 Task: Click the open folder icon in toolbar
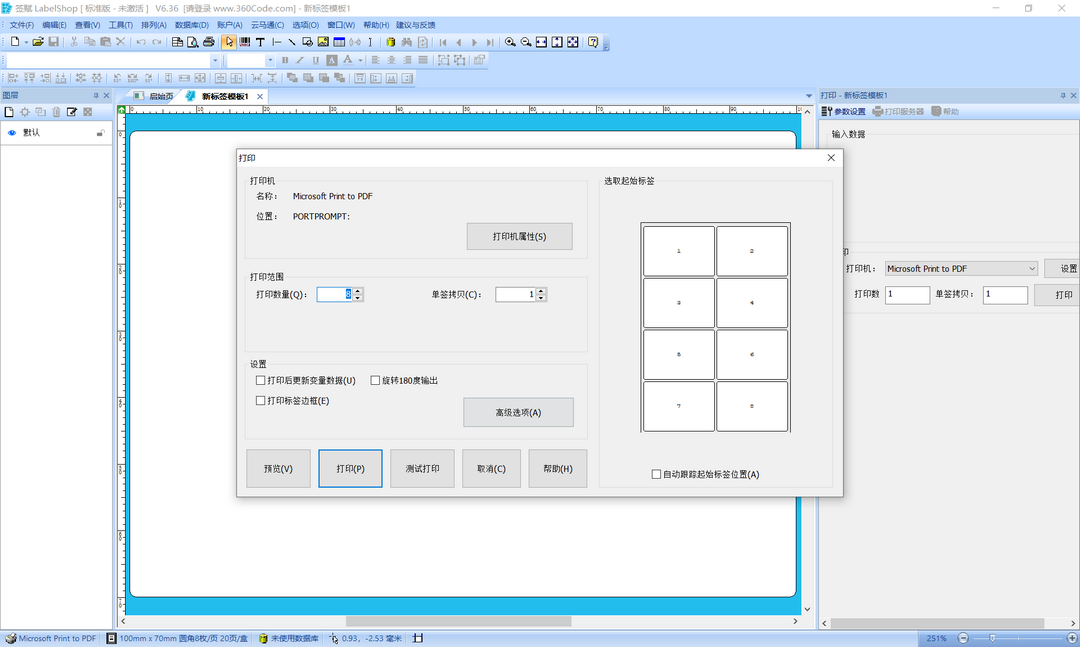tap(38, 42)
